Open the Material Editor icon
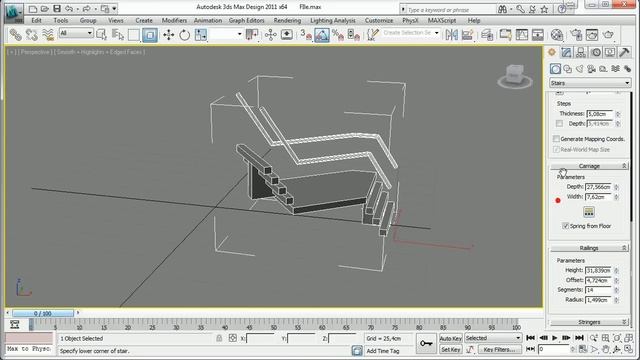 [x=557, y=35]
